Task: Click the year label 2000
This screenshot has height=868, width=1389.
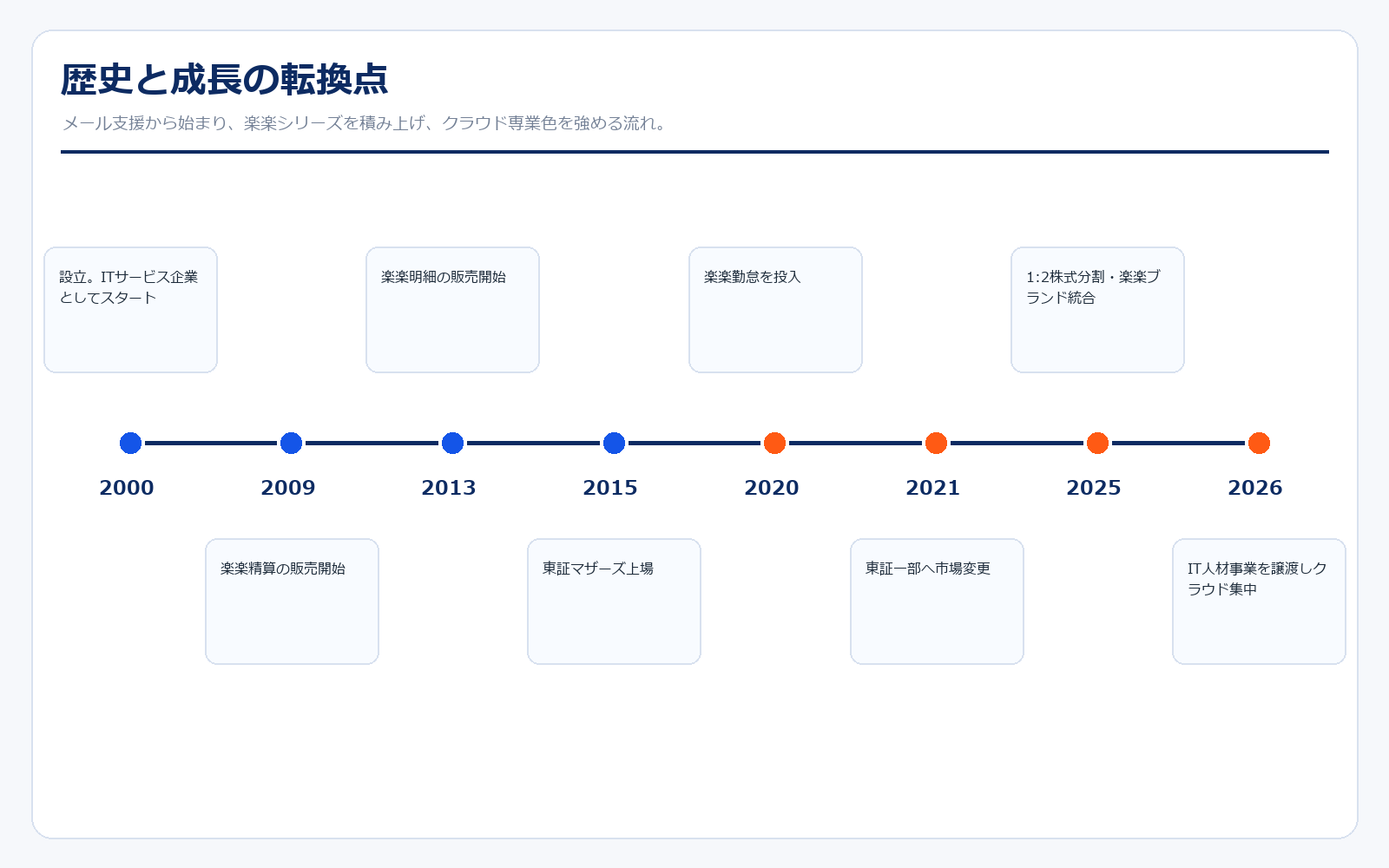Action: 127,488
